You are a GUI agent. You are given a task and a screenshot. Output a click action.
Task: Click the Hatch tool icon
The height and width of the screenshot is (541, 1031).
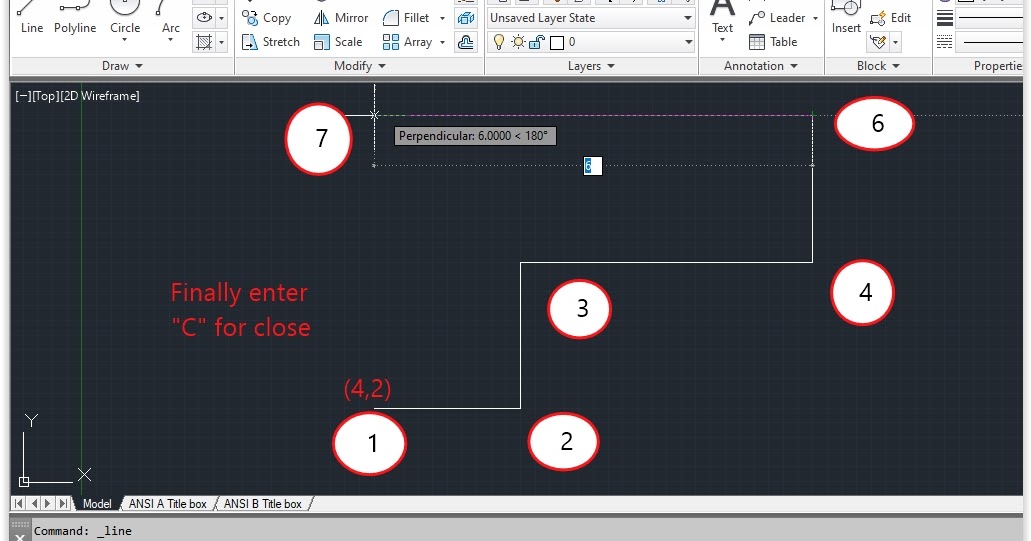click(204, 42)
